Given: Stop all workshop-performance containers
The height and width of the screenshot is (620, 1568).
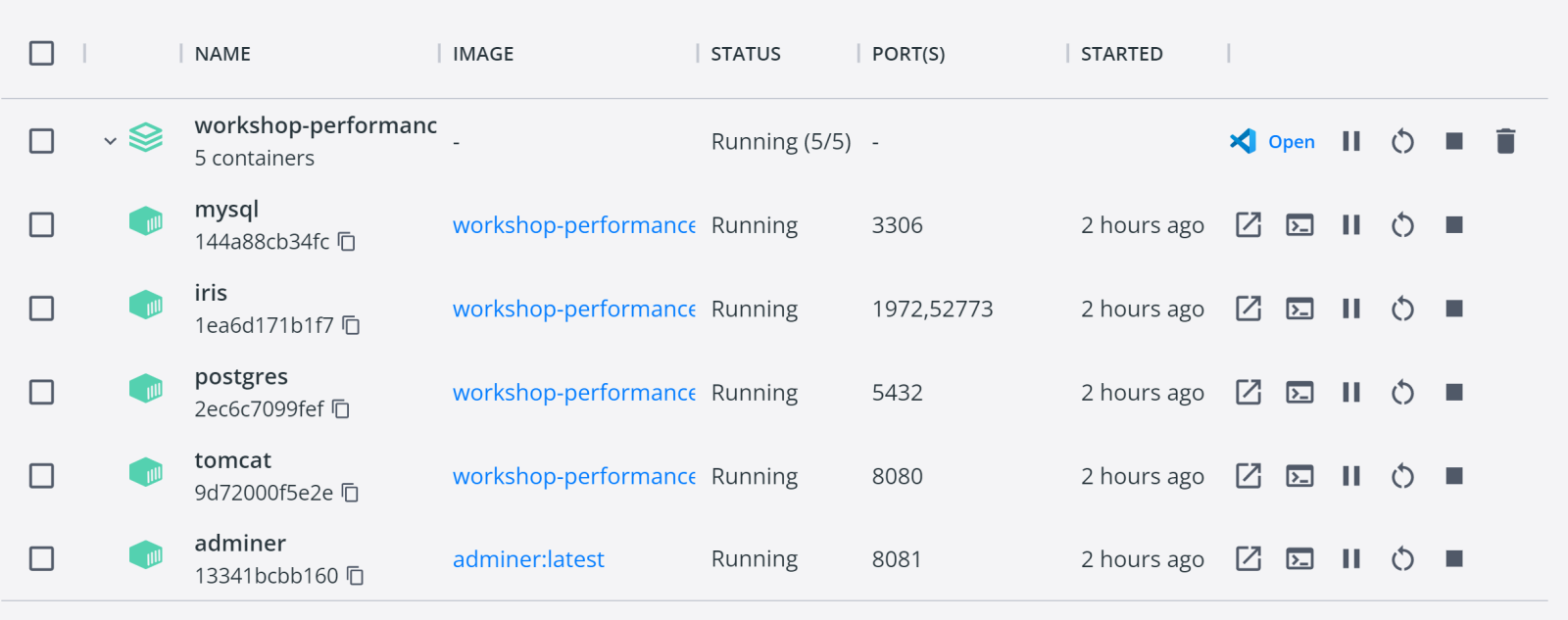Looking at the screenshot, I should click(1454, 142).
